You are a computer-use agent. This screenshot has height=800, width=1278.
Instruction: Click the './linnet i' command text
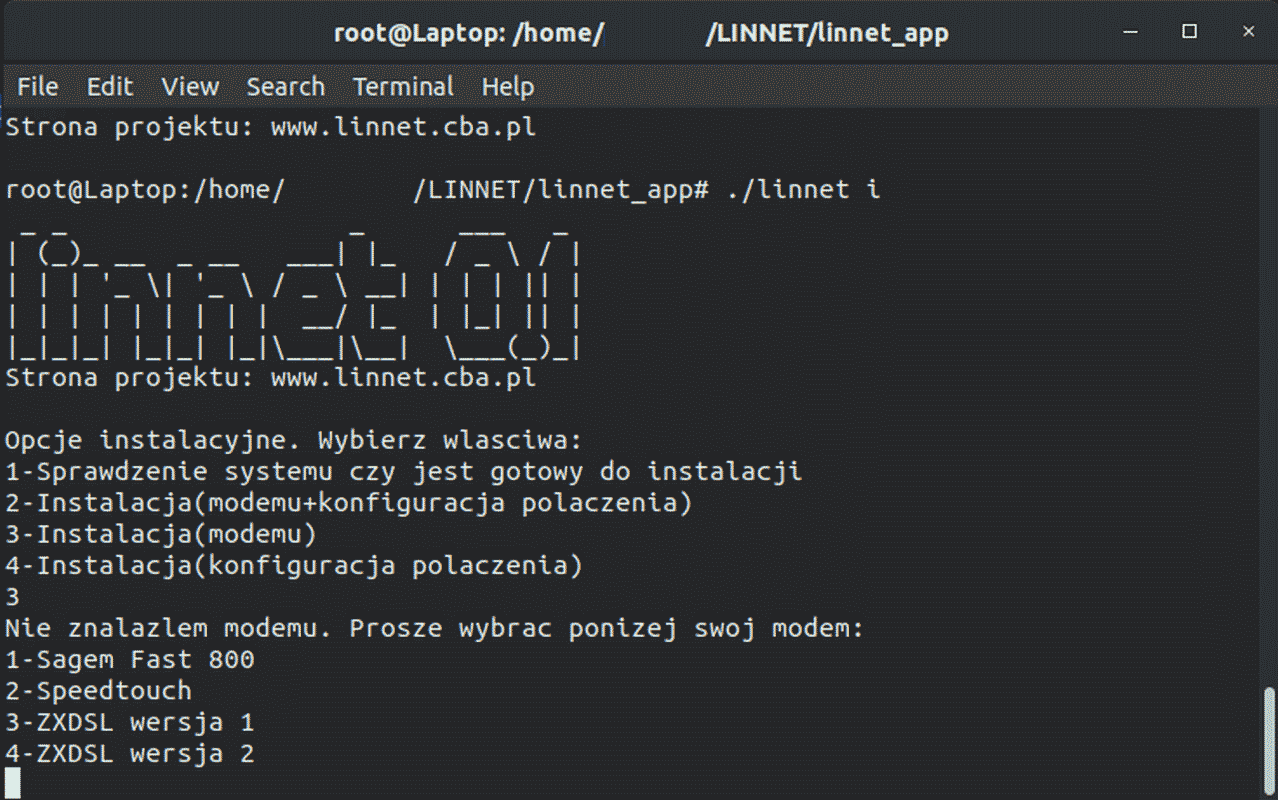[803, 189]
